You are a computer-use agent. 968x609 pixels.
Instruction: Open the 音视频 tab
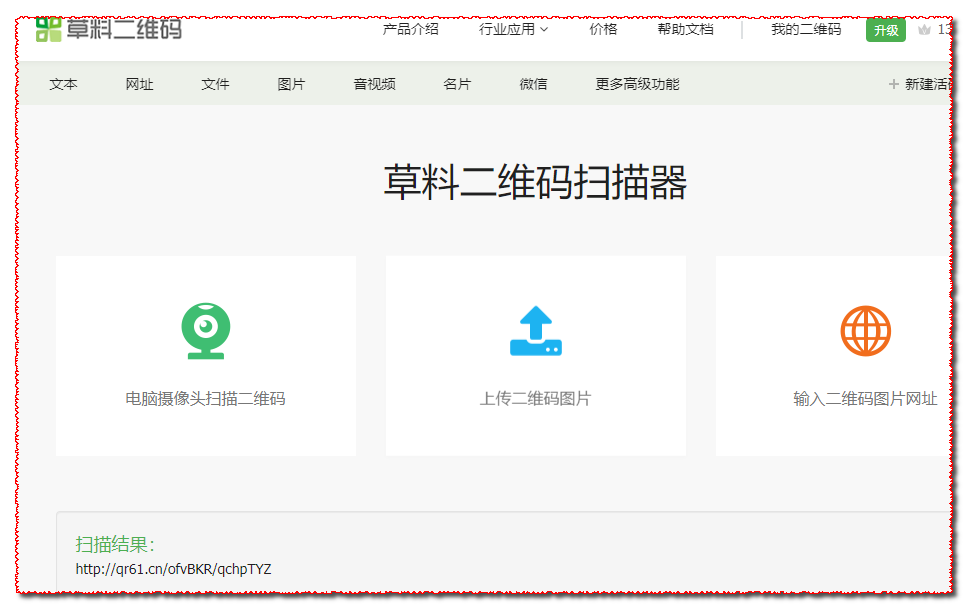pyautogui.click(x=374, y=84)
